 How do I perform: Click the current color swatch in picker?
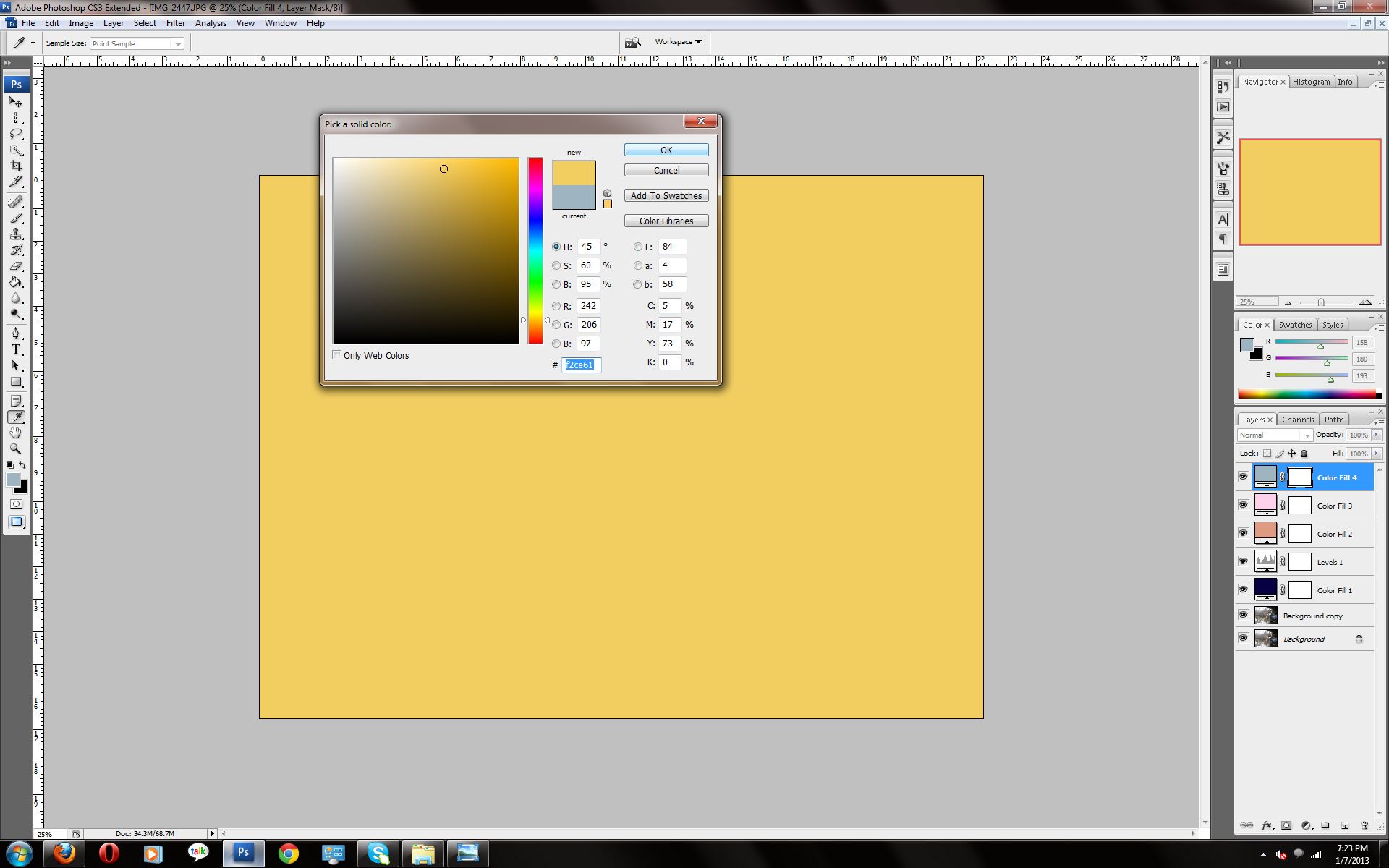574,197
